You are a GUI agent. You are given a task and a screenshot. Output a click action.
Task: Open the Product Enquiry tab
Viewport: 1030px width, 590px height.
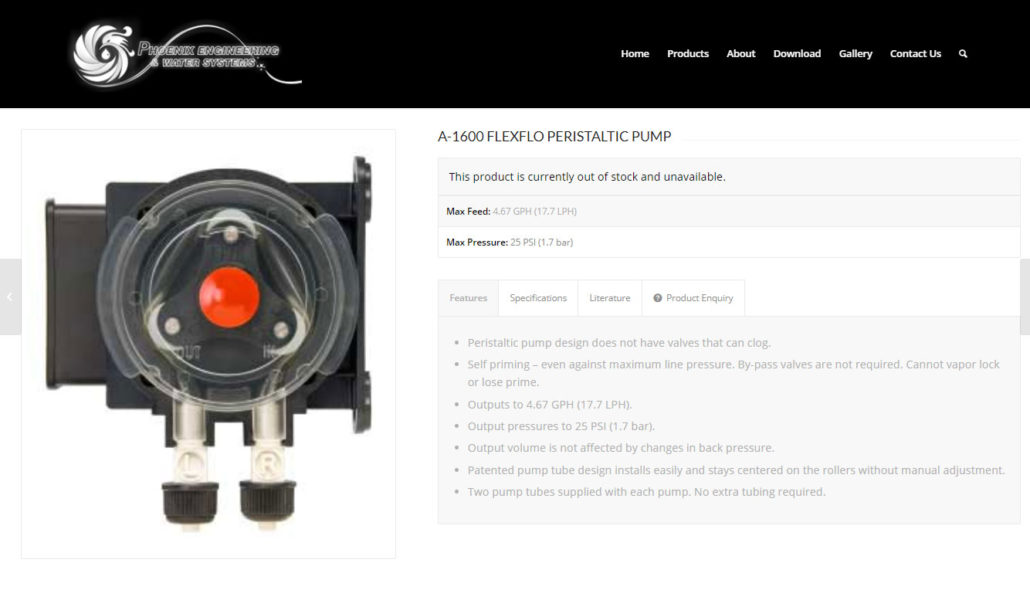pos(693,298)
